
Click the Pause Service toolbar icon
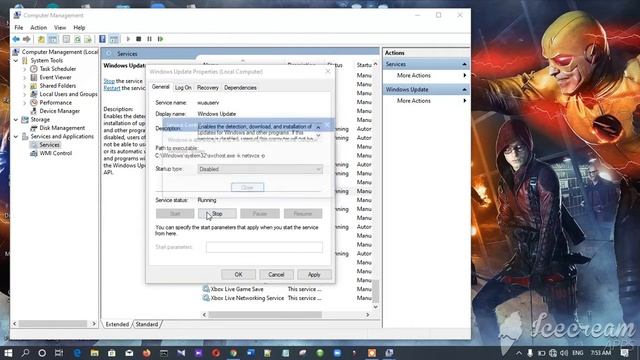click(149, 39)
